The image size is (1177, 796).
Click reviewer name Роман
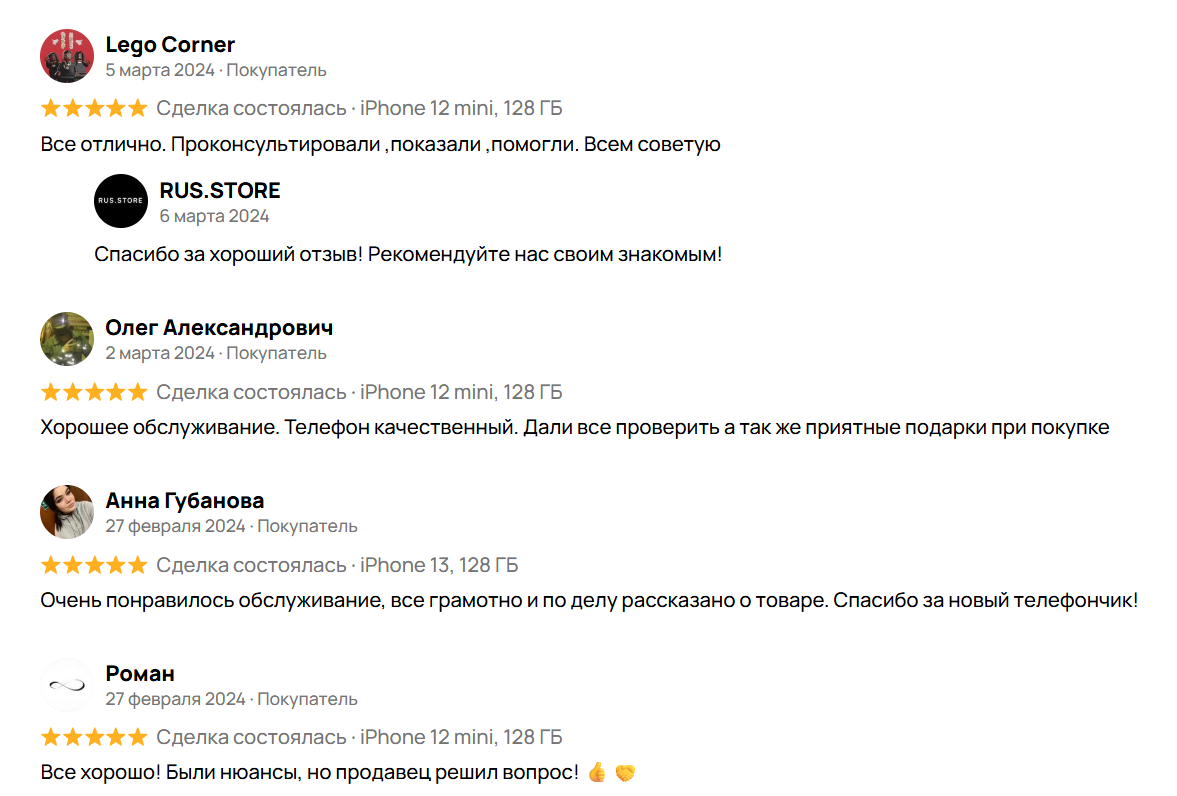click(x=140, y=674)
